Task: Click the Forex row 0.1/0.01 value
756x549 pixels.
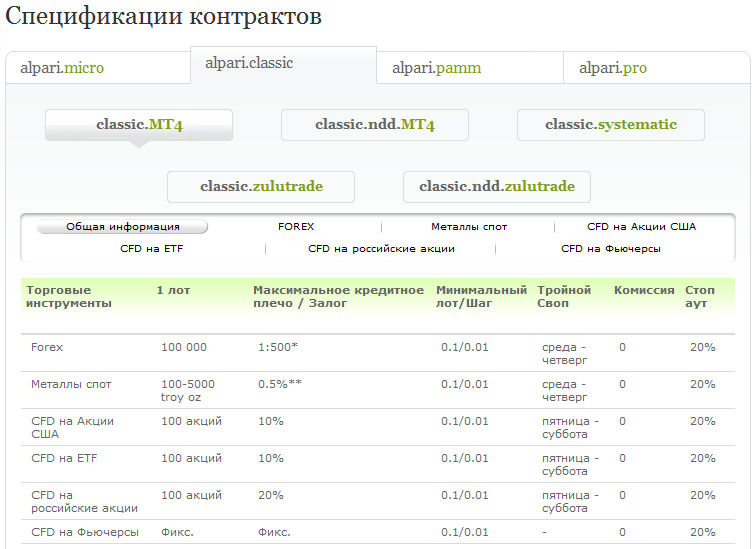Action: [464, 347]
